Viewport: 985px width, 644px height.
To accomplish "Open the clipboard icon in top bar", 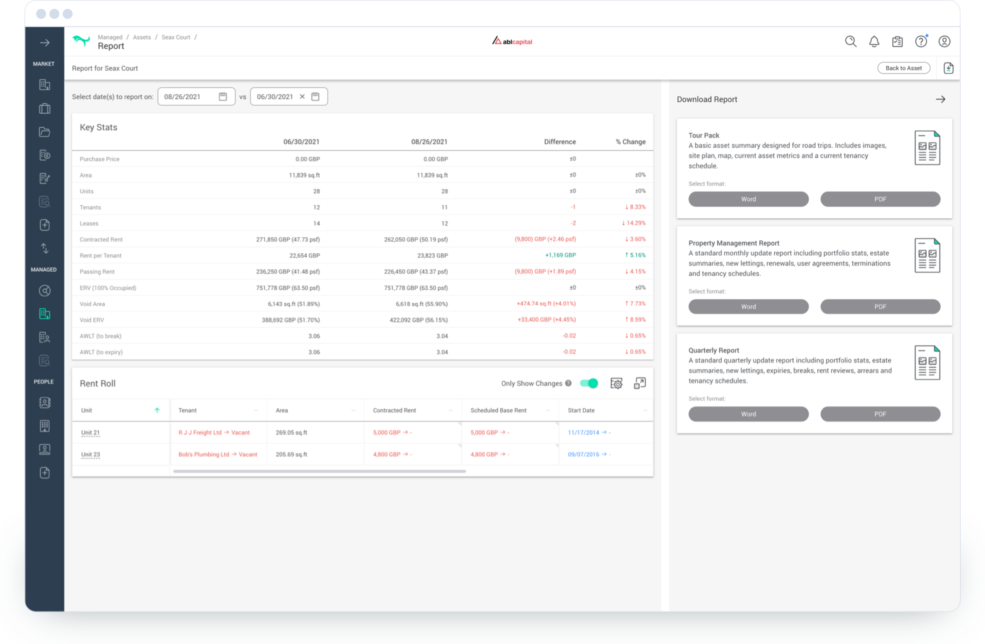I will tap(897, 41).
